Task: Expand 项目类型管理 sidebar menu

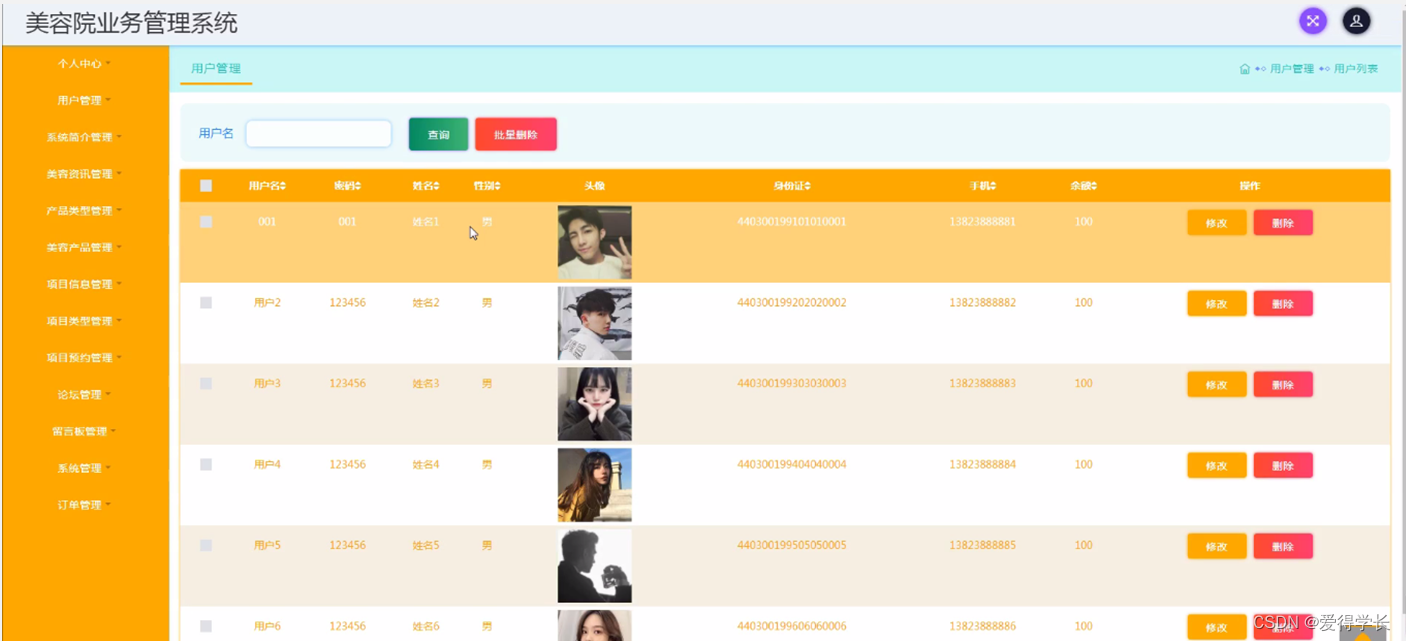Action: [84, 322]
